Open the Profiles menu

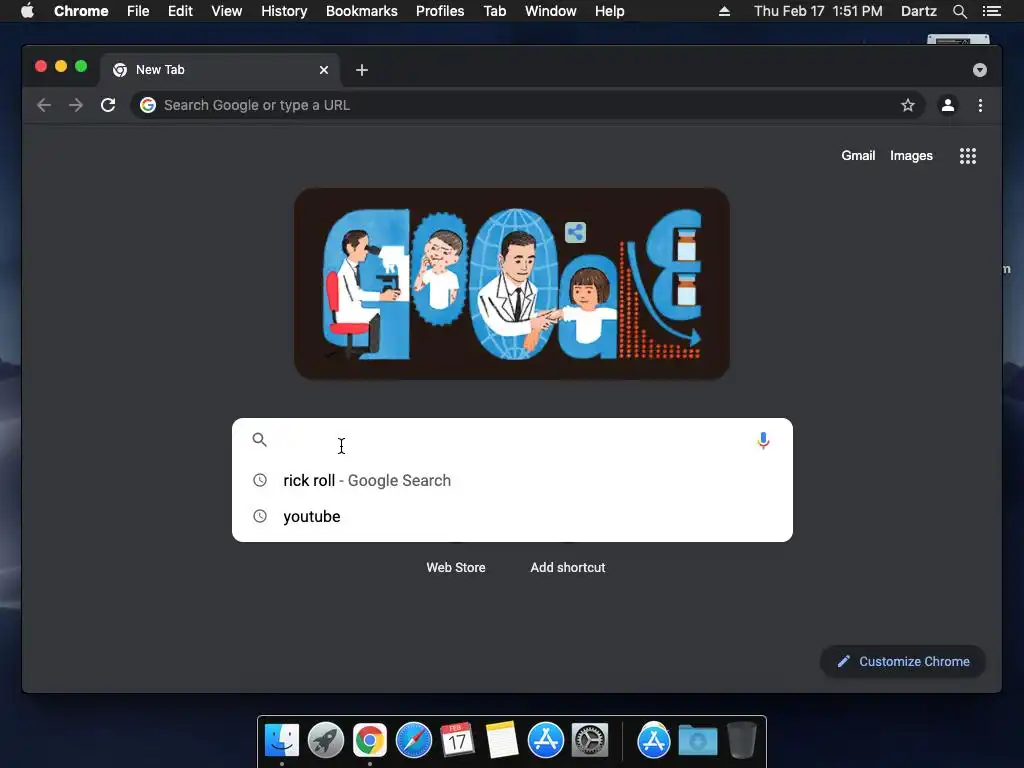click(440, 11)
